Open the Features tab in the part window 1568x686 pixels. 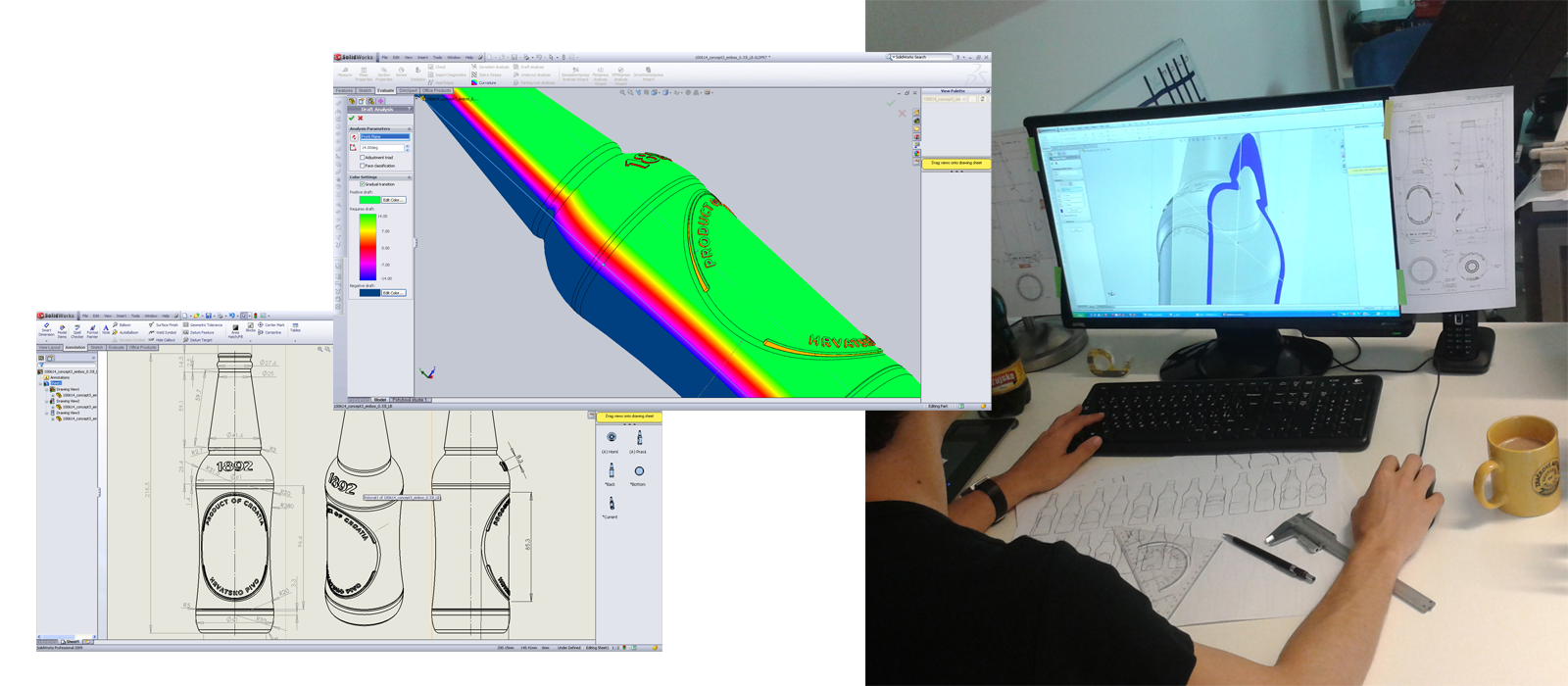coord(344,90)
